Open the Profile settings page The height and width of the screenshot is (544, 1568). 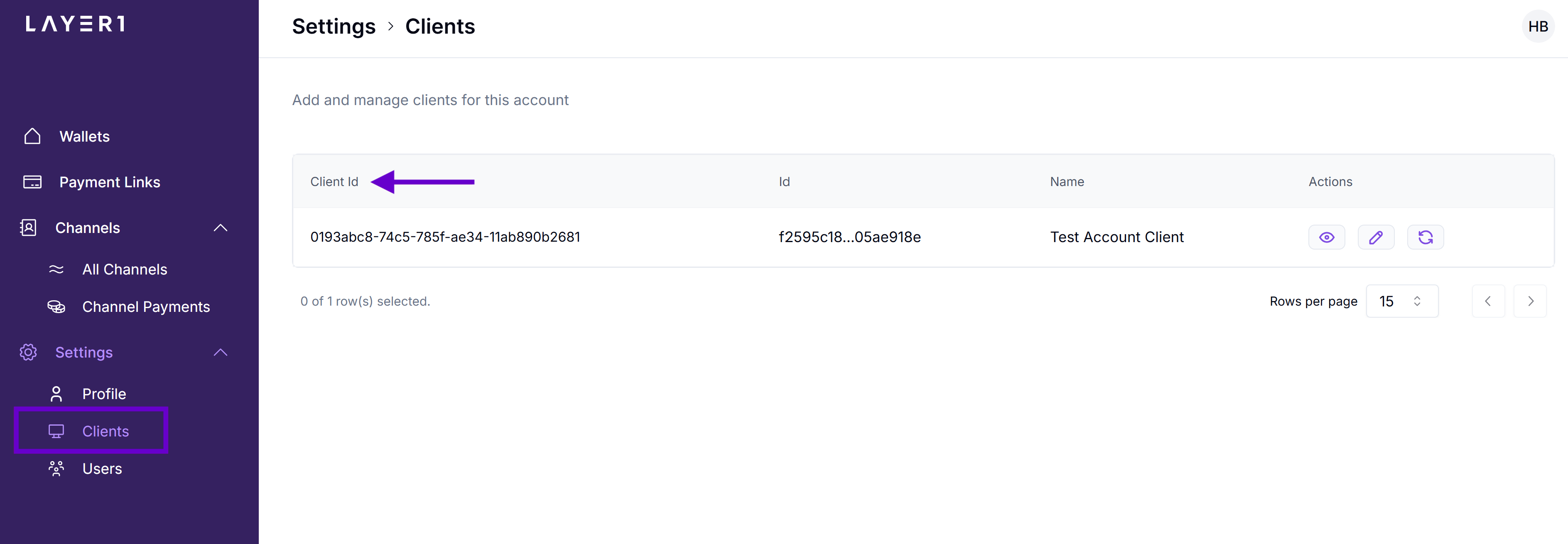pyautogui.click(x=104, y=394)
